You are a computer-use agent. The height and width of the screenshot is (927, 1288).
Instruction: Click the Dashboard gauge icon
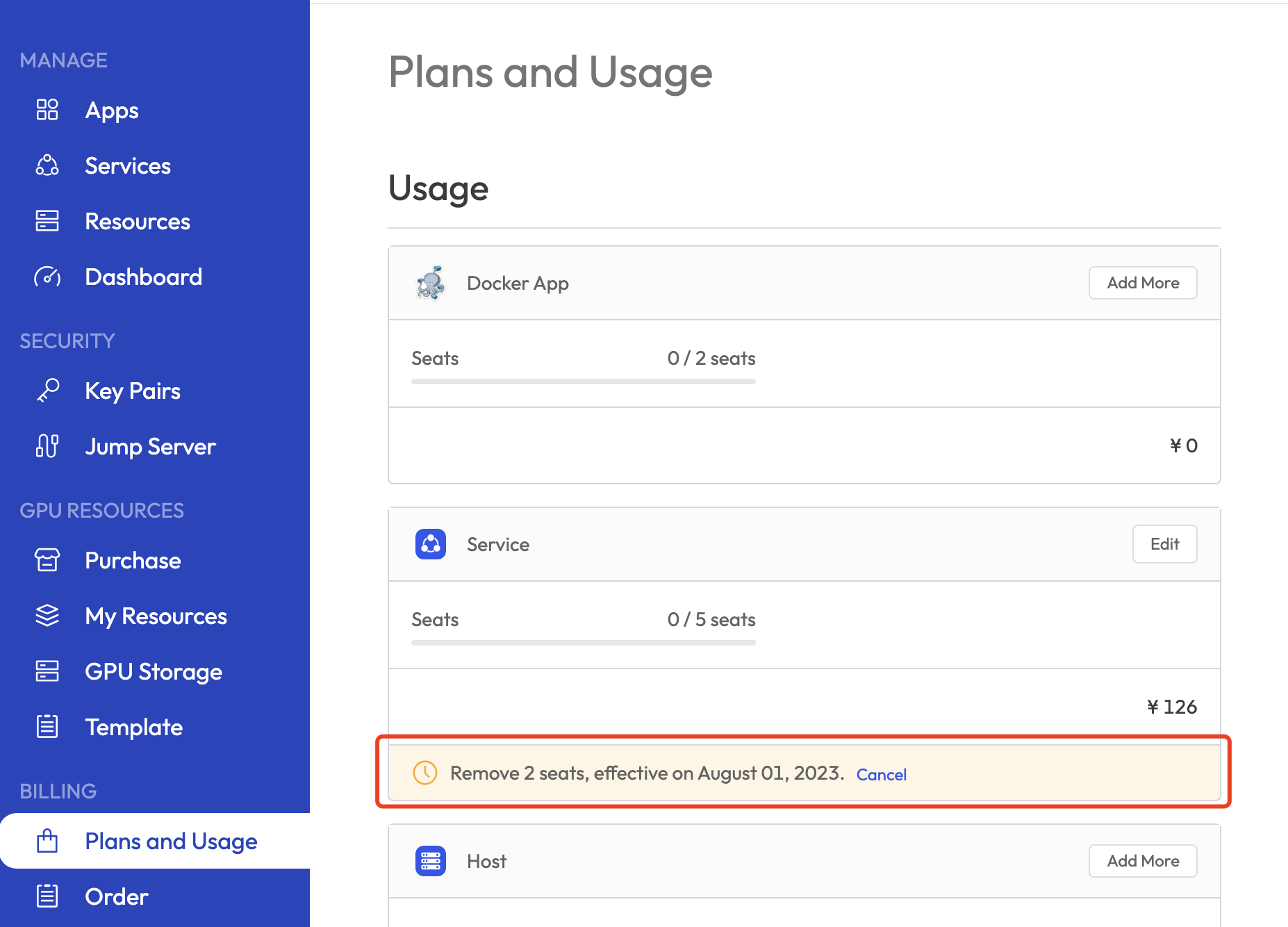click(47, 277)
